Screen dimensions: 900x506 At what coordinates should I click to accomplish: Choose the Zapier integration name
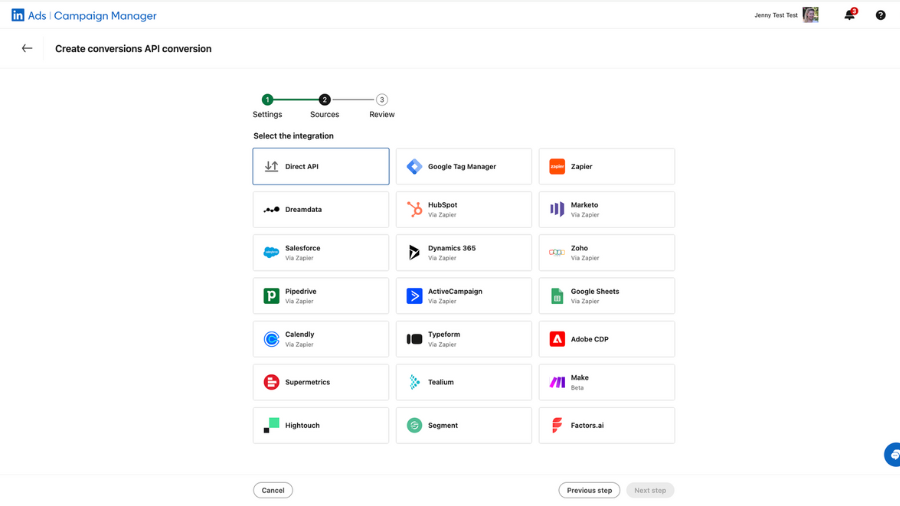coord(581,166)
